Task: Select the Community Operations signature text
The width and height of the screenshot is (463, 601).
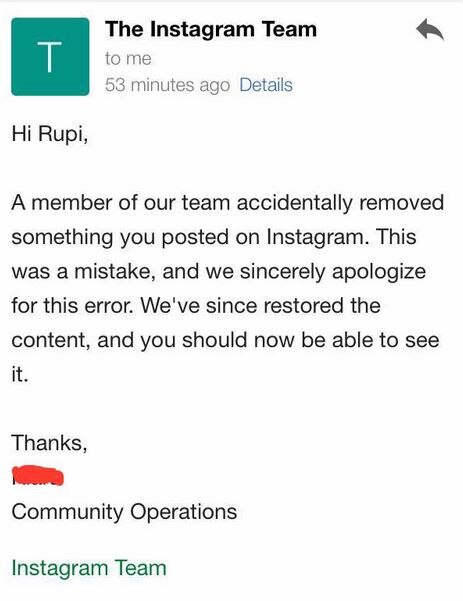Action: click(x=124, y=512)
